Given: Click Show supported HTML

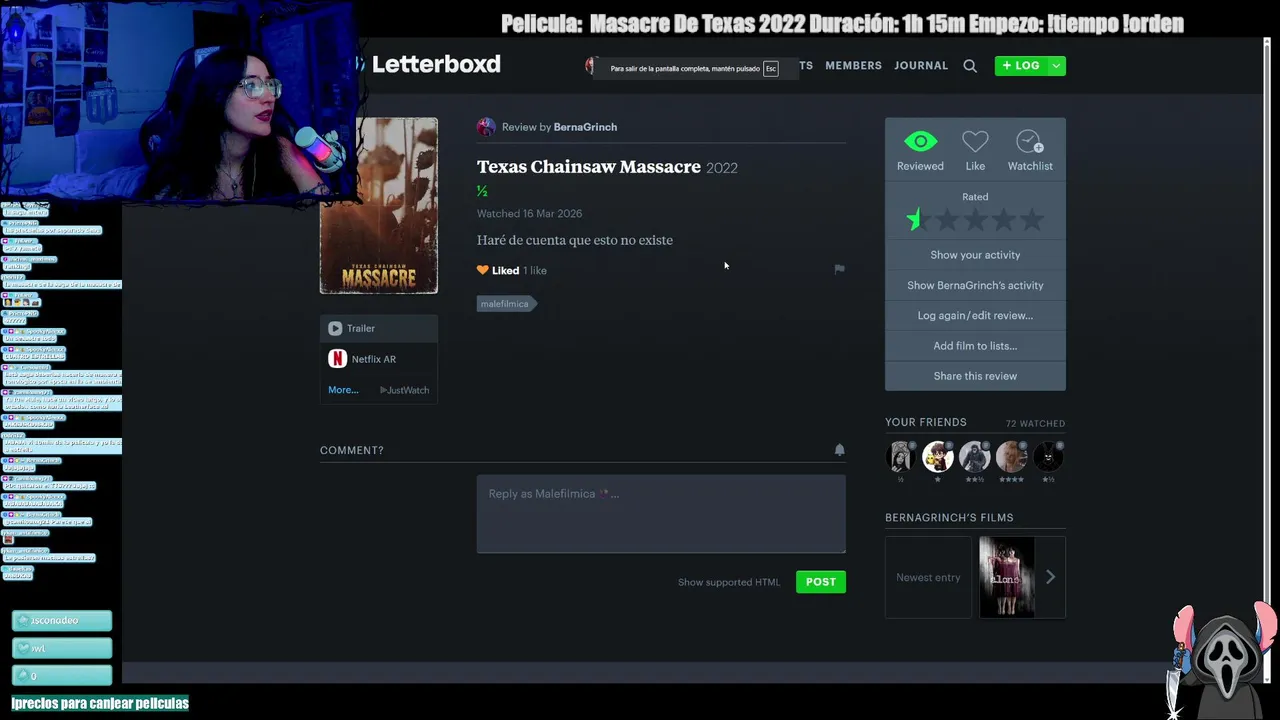Looking at the screenshot, I should [729, 582].
